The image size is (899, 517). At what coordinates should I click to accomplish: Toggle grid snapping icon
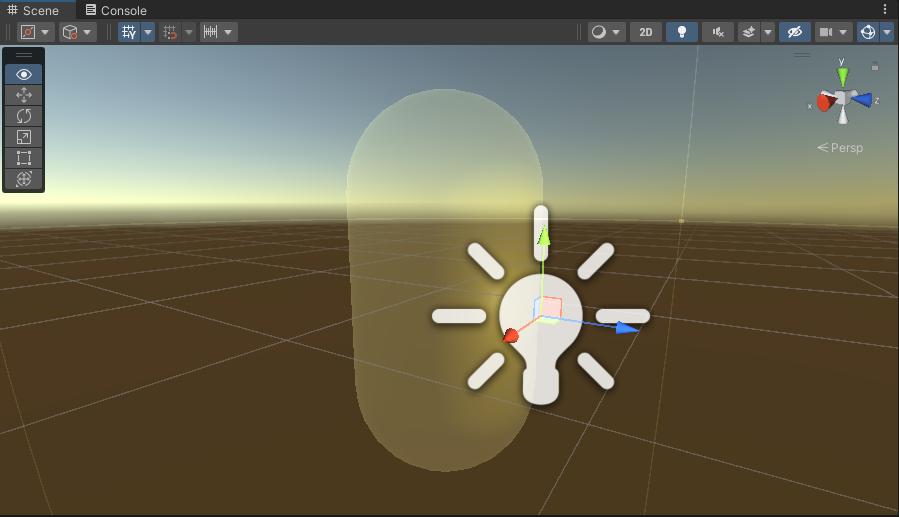[x=170, y=32]
